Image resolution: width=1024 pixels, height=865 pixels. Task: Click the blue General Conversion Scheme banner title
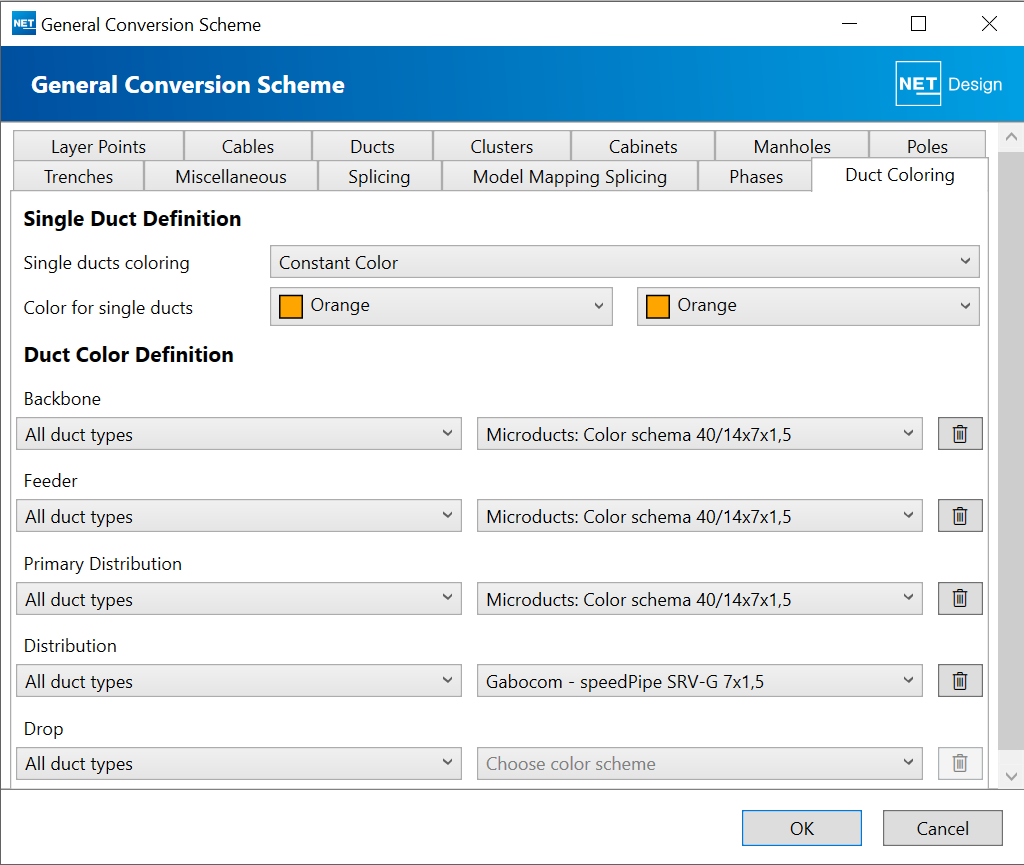click(188, 85)
